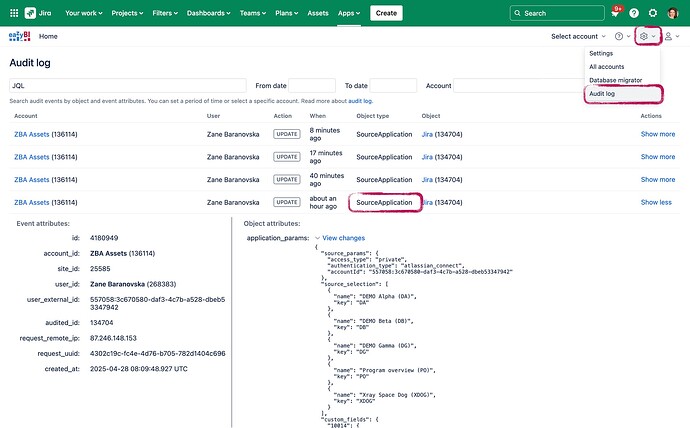Click Show less on the expanded event

[656, 202]
